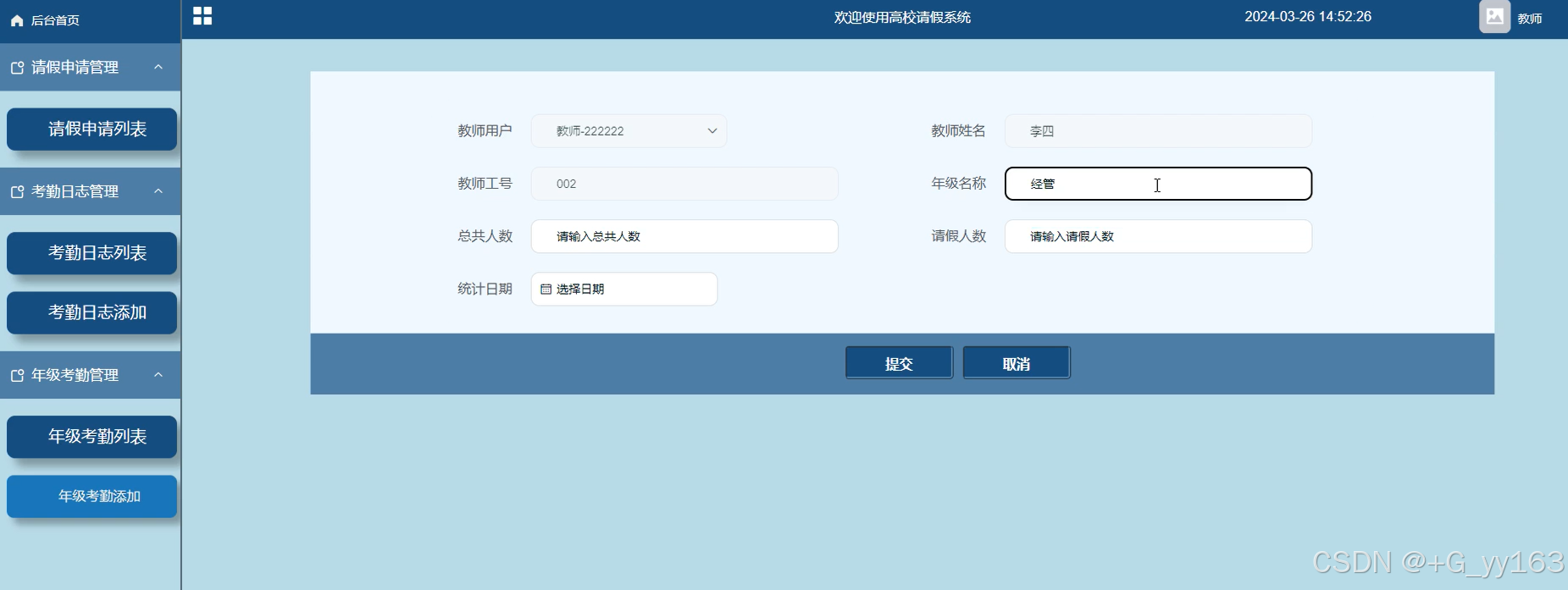The image size is (1568, 590).
Task: Collapse the 请假申请管理 section chevron
Action: pyautogui.click(x=158, y=67)
